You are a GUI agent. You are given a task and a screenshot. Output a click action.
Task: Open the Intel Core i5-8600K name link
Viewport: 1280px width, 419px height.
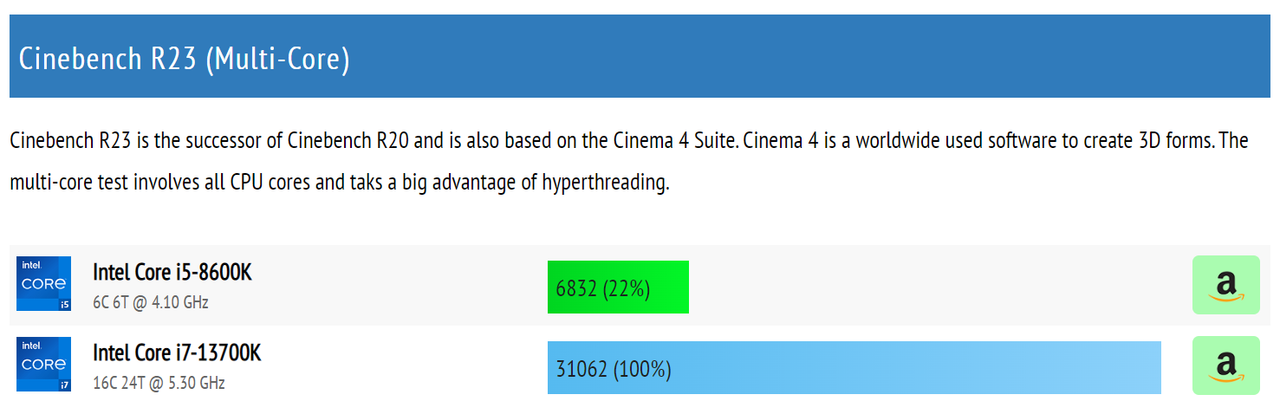coord(170,272)
